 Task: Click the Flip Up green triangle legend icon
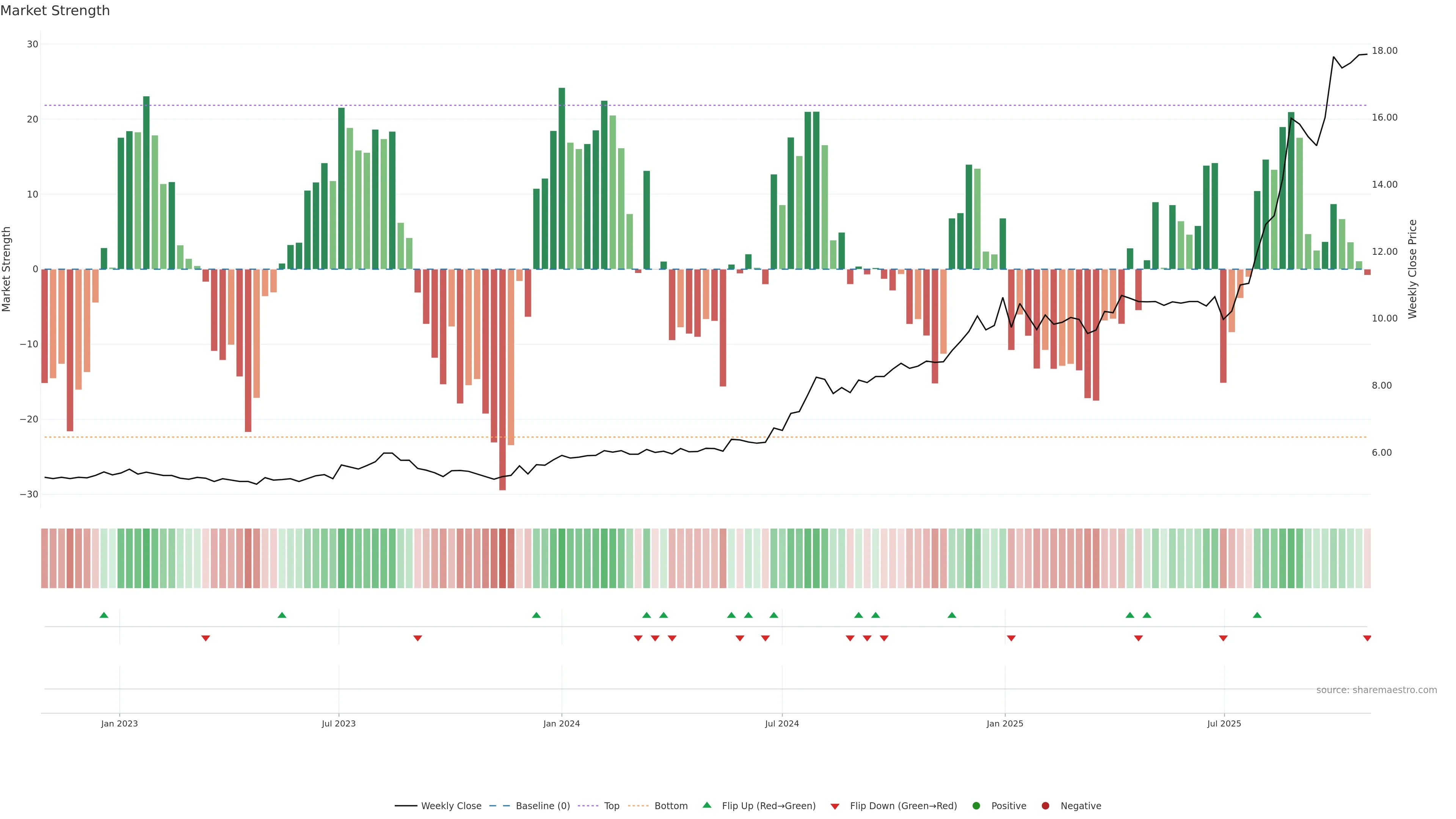point(706,805)
